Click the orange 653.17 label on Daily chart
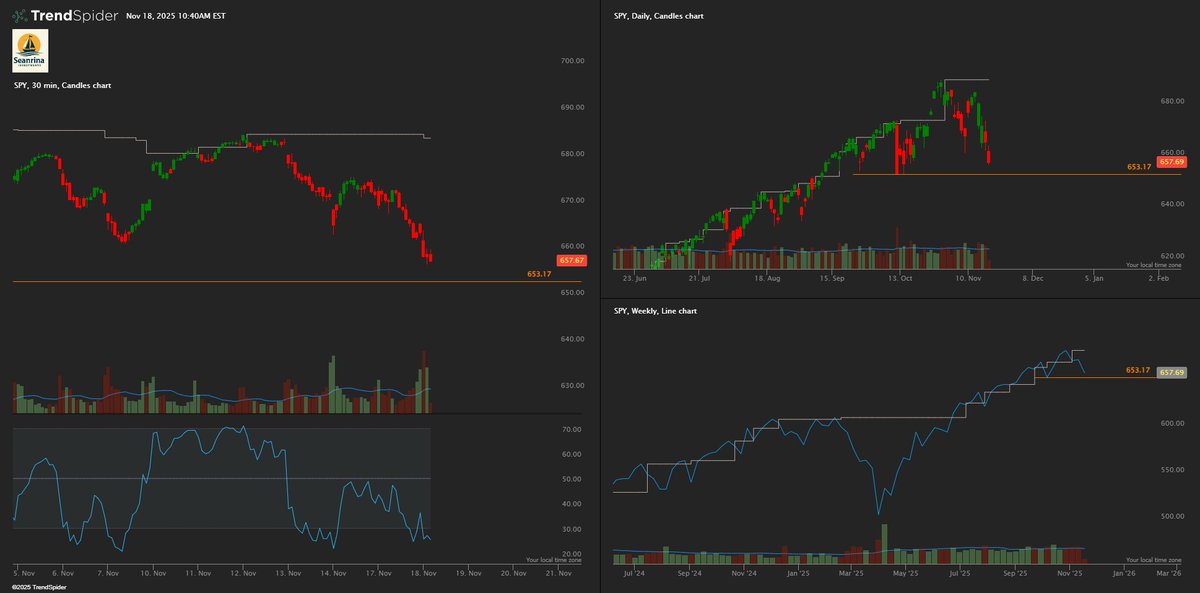 [x=1139, y=167]
